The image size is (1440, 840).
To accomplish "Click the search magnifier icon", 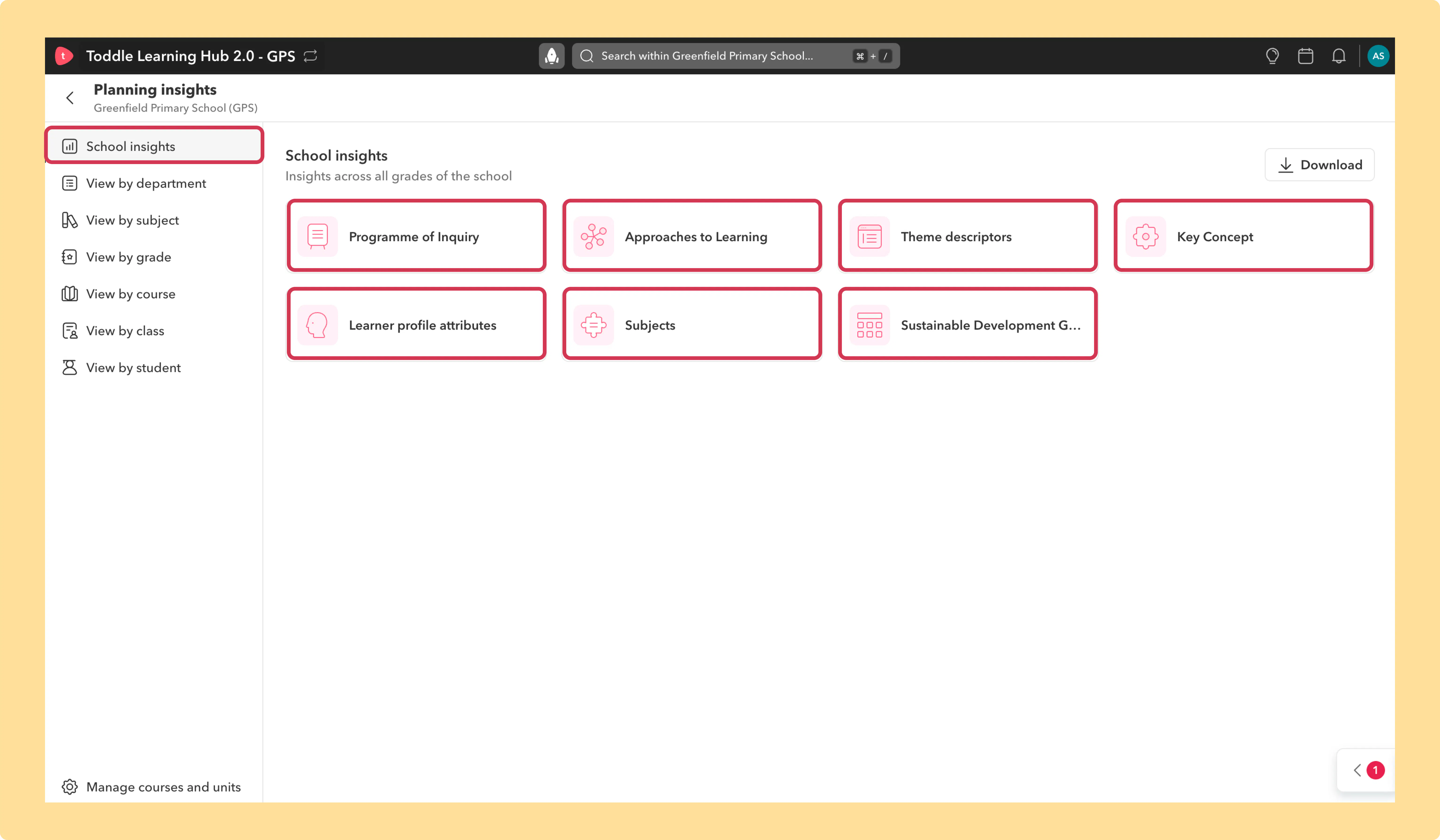I will 587,56.
